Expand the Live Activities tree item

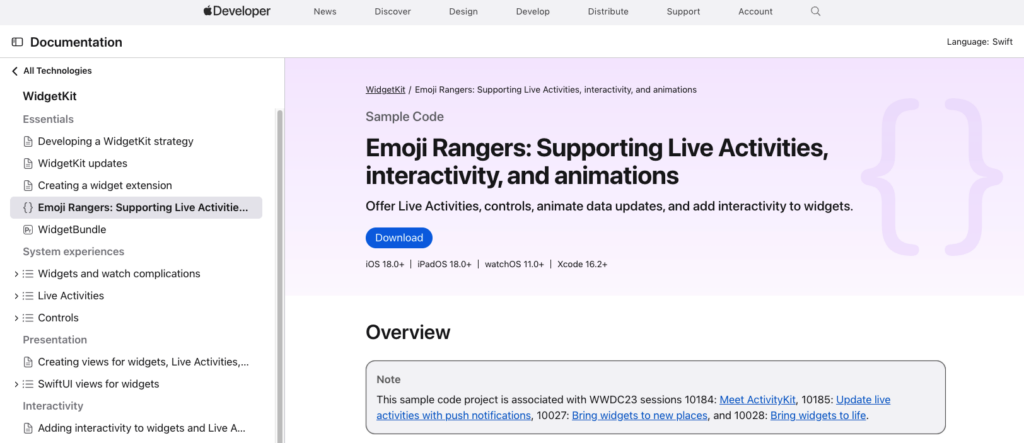pos(16,296)
